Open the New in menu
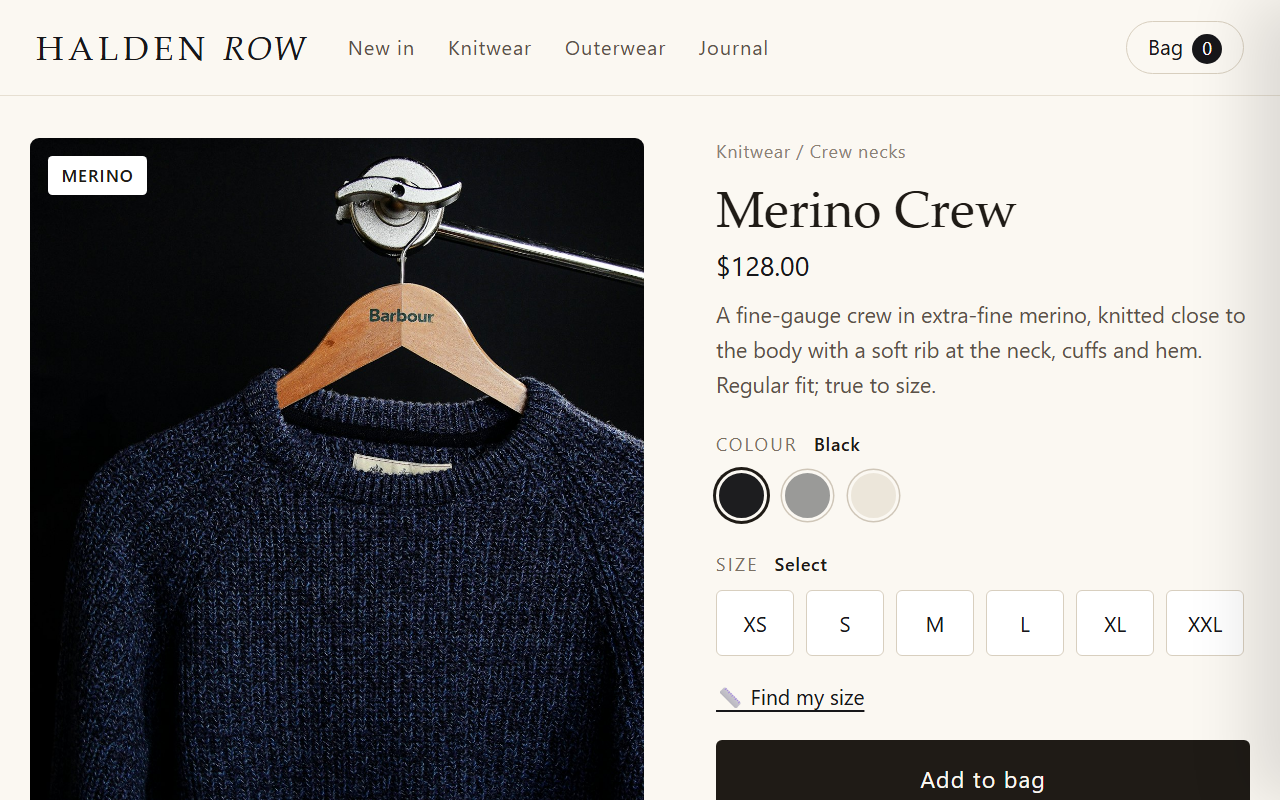The height and width of the screenshot is (800, 1280). pos(381,48)
